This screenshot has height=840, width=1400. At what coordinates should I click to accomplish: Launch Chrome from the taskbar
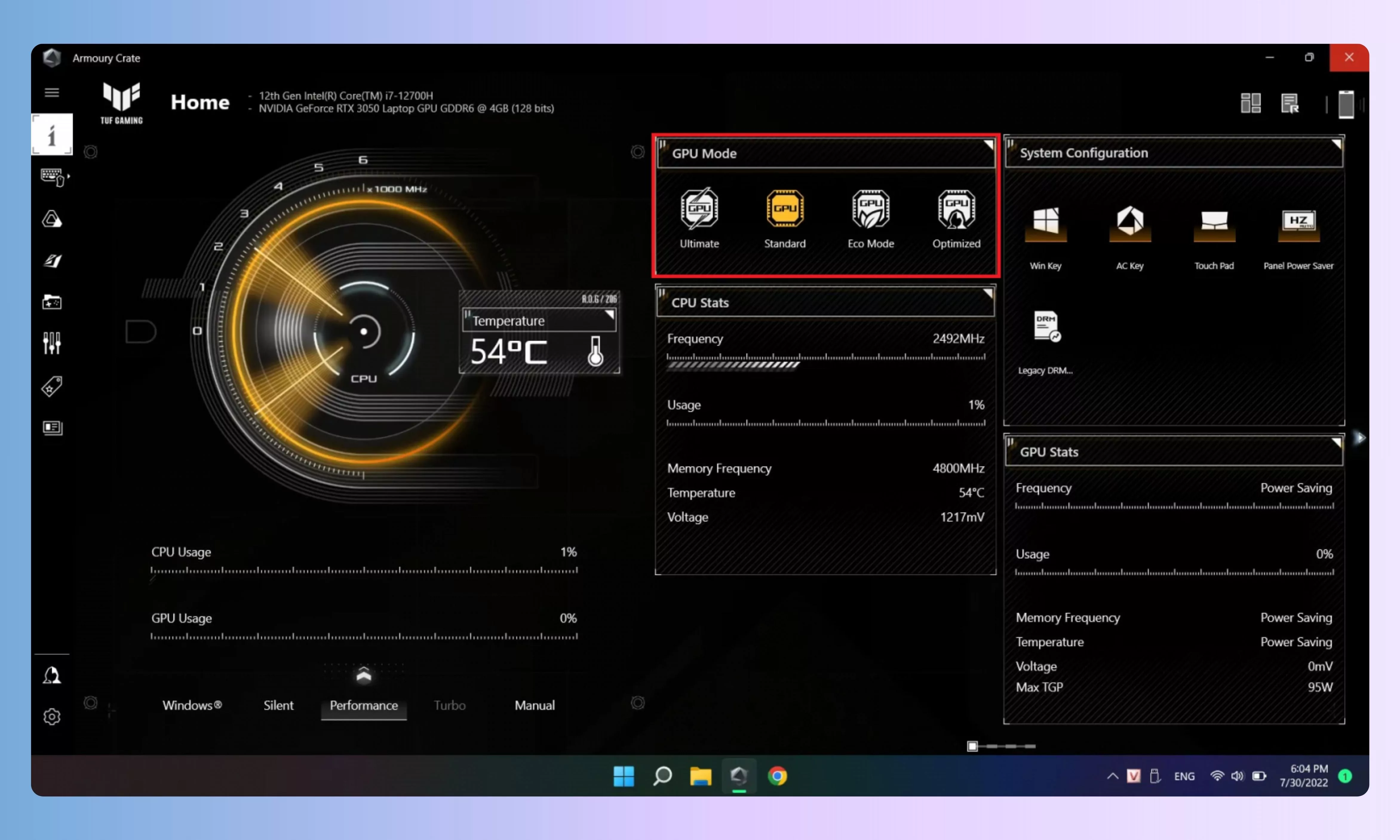pyautogui.click(x=778, y=776)
